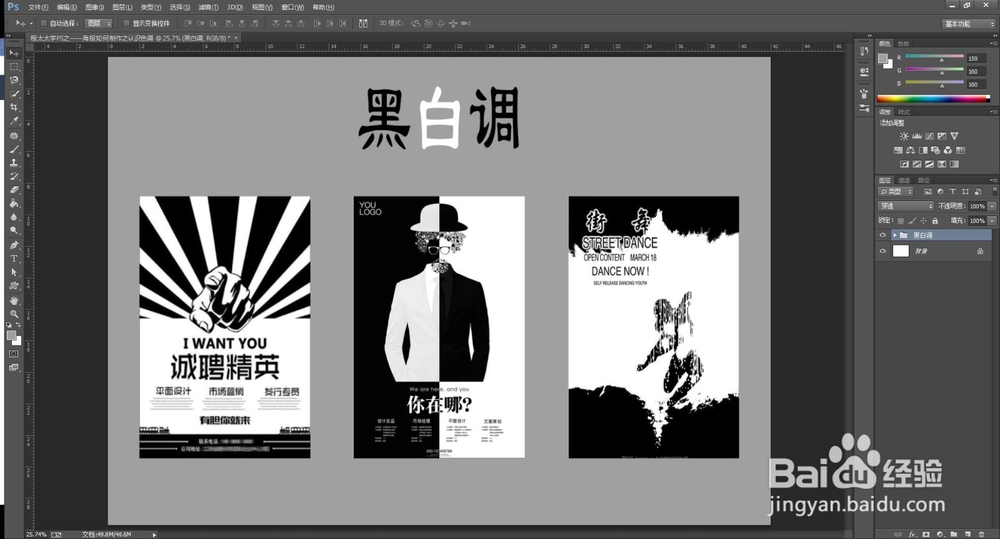This screenshot has width=1000, height=539.
Task: Expand the 黑白调 layer group
Action: [895, 235]
